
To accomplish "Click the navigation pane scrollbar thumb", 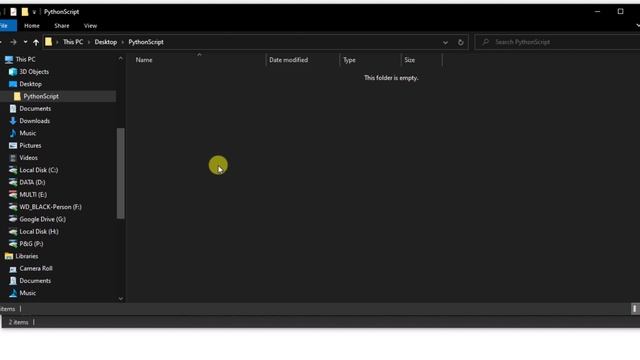I will pyautogui.click(x=120, y=173).
